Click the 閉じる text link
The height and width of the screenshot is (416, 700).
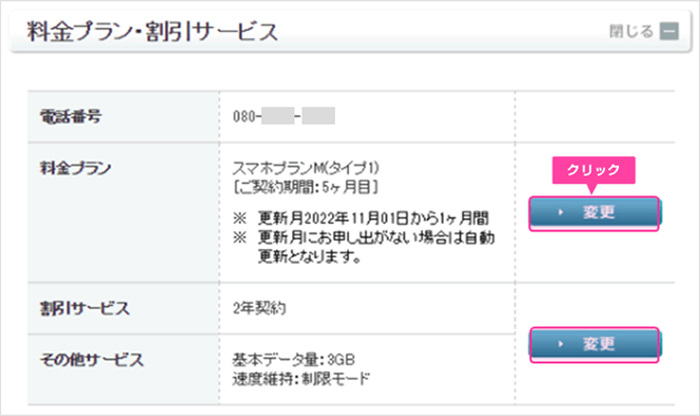(x=631, y=31)
